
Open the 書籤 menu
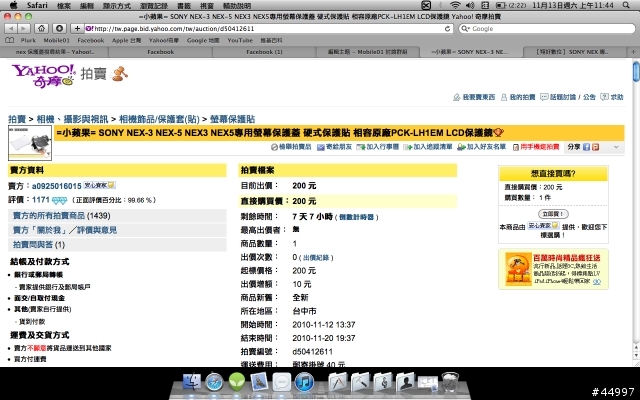[184, 5]
